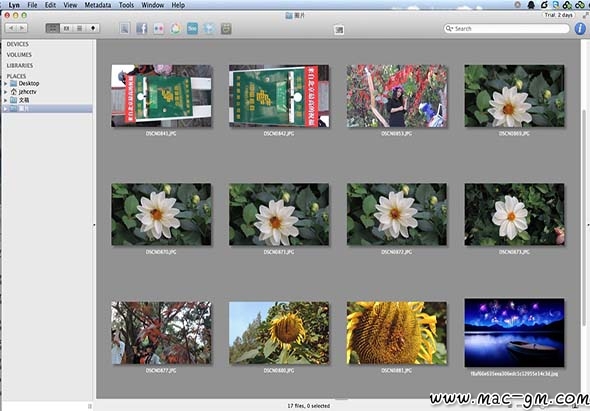Select the DSCN0881.JPG sunflower thumbnail

point(397,333)
